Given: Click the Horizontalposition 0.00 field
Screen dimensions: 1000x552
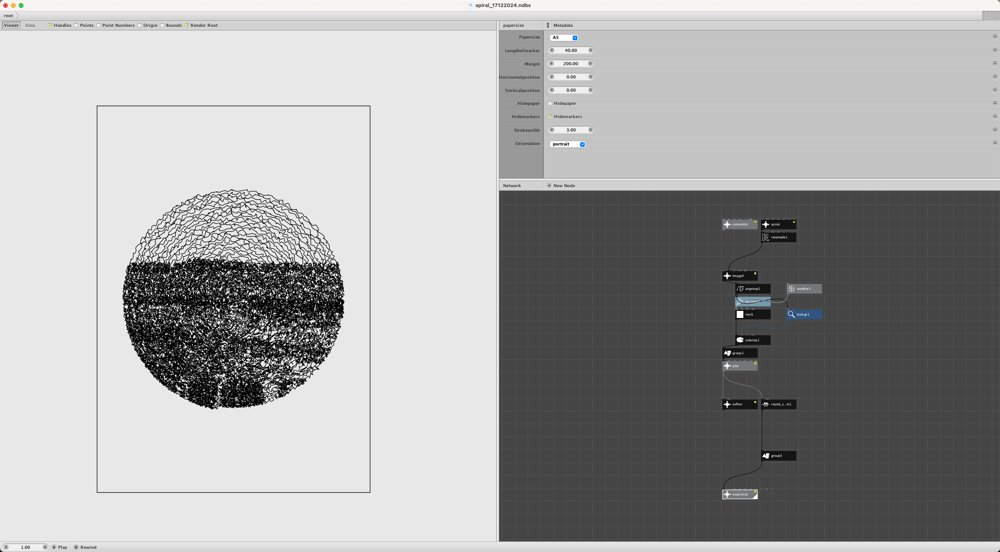Looking at the screenshot, I should pos(571,77).
